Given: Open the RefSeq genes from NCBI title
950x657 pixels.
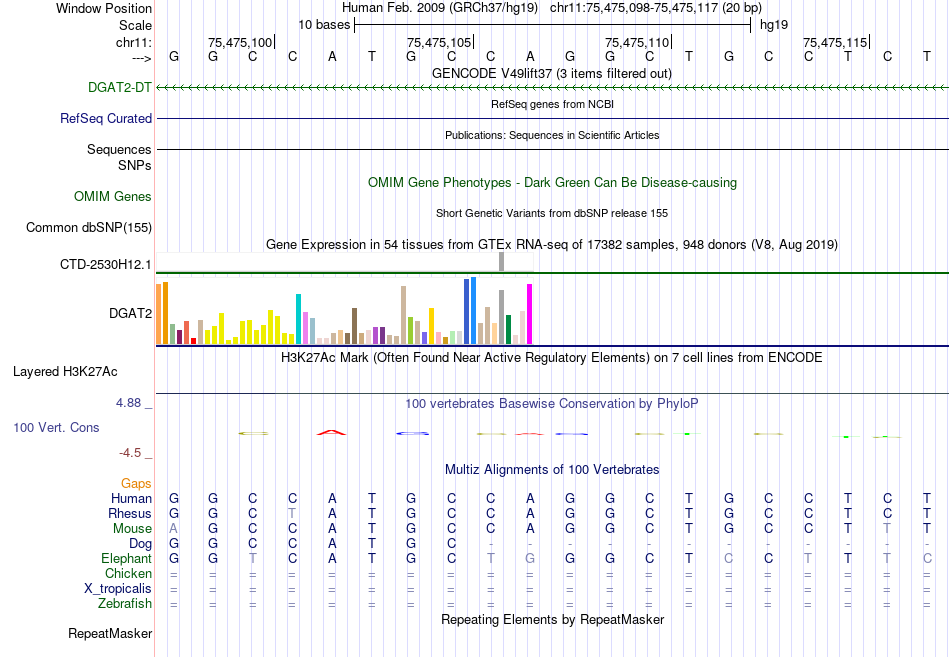Looking at the screenshot, I should 553,104.
